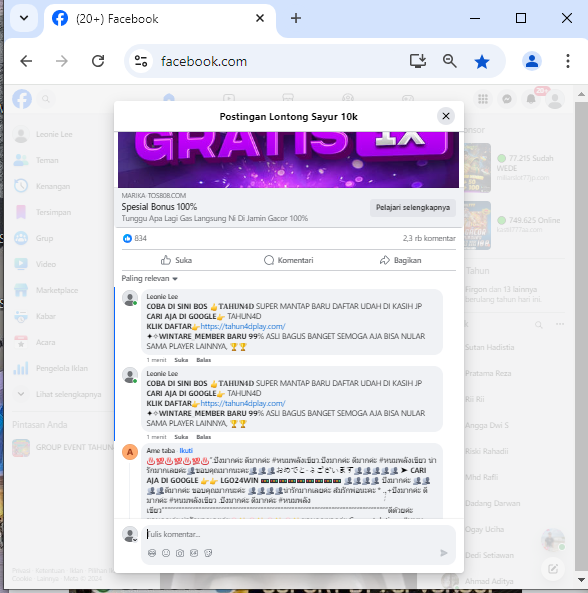Click the commenter profile switcher avatar
Image resolution: width=588 pixels, height=593 pixels.
point(130,534)
